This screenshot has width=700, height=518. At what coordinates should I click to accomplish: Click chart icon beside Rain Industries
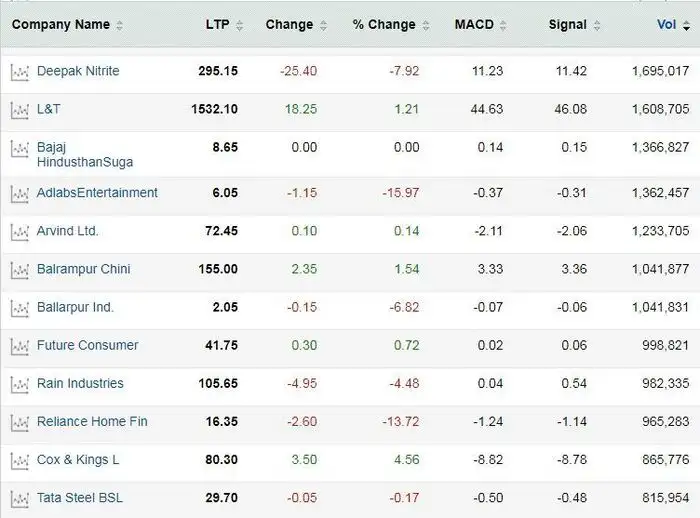19,384
